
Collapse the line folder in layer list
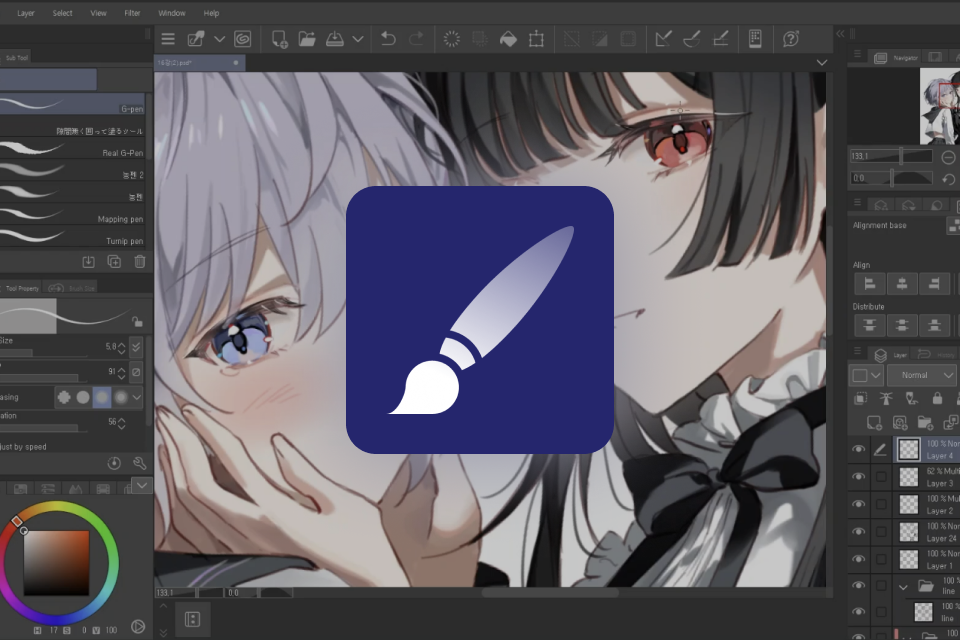[903, 587]
